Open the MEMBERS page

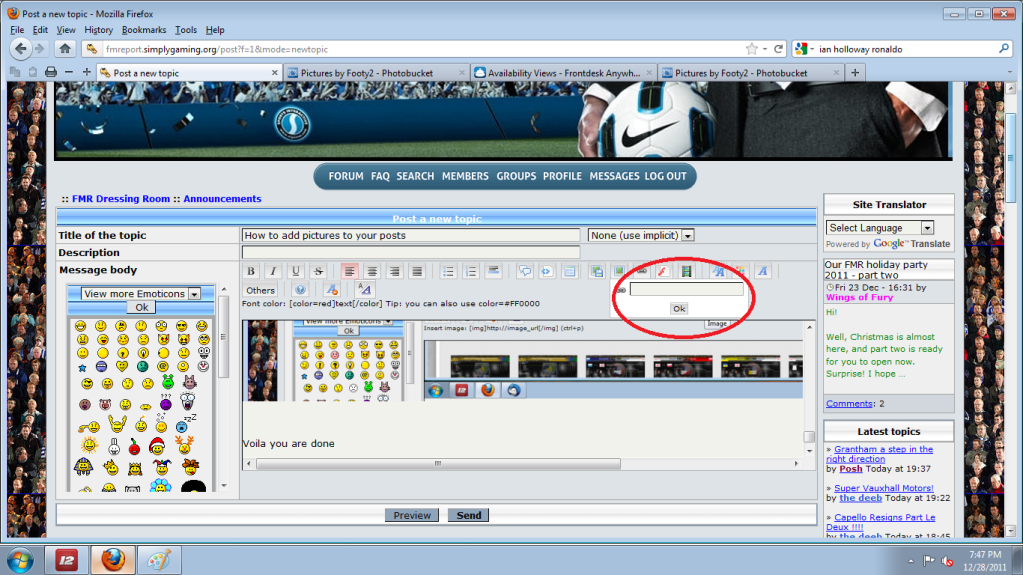(x=465, y=176)
